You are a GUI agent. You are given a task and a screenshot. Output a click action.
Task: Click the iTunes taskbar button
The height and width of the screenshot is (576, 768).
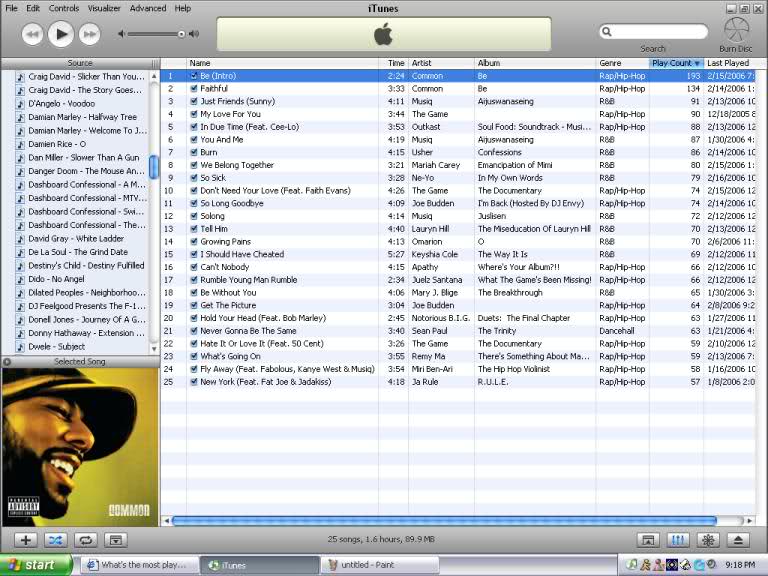[x=260, y=565]
